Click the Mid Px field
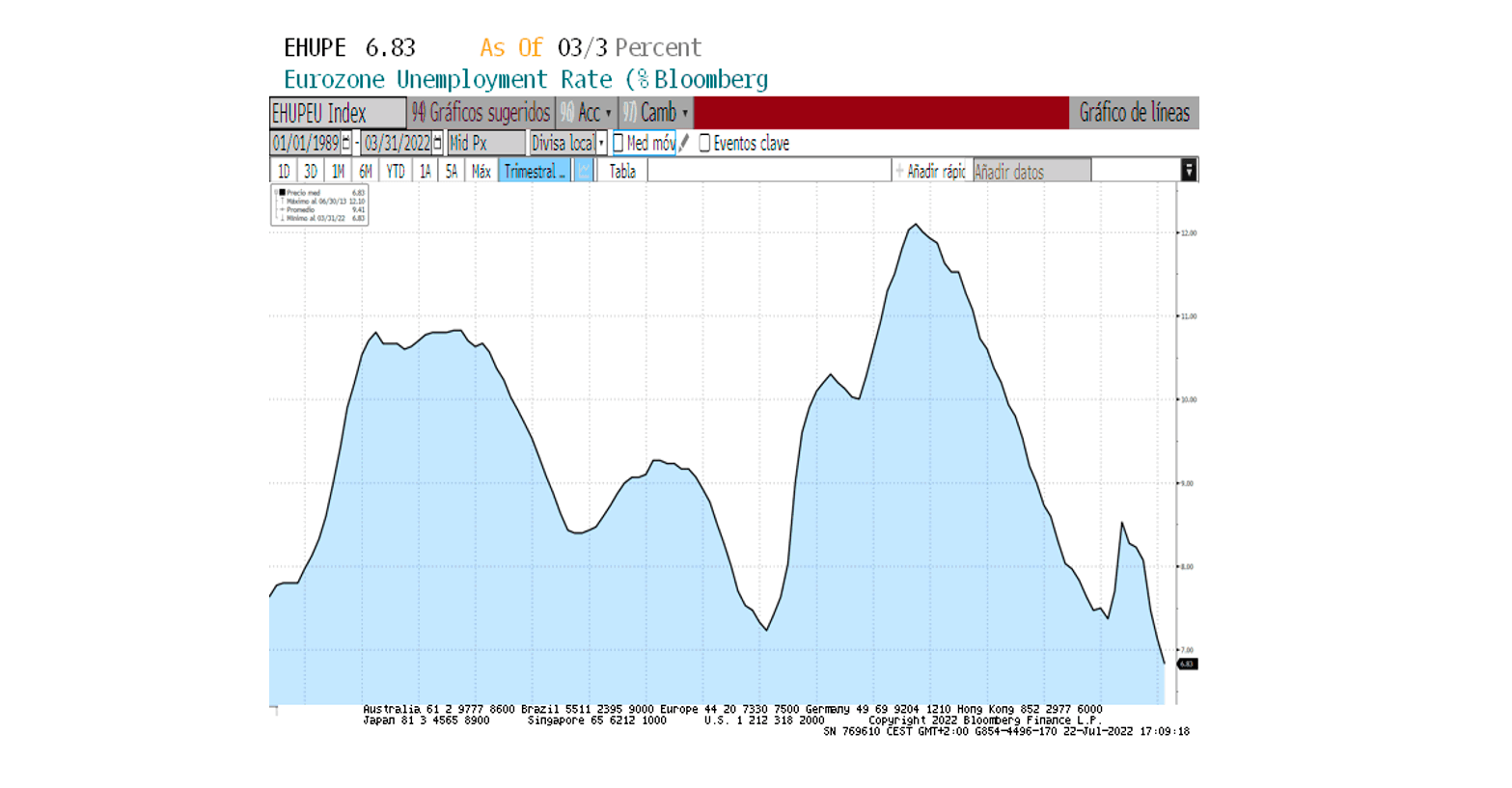The width and height of the screenshot is (1512, 788). [x=486, y=143]
